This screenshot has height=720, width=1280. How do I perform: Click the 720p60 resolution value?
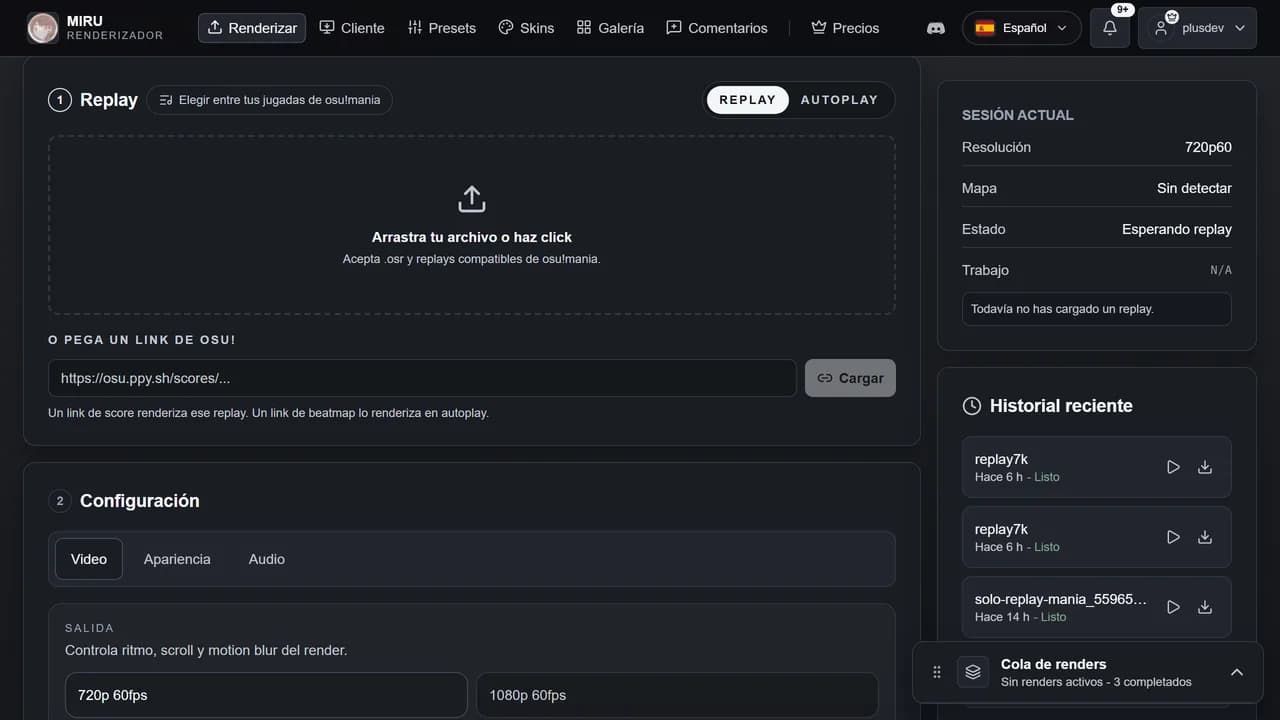(x=1208, y=147)
